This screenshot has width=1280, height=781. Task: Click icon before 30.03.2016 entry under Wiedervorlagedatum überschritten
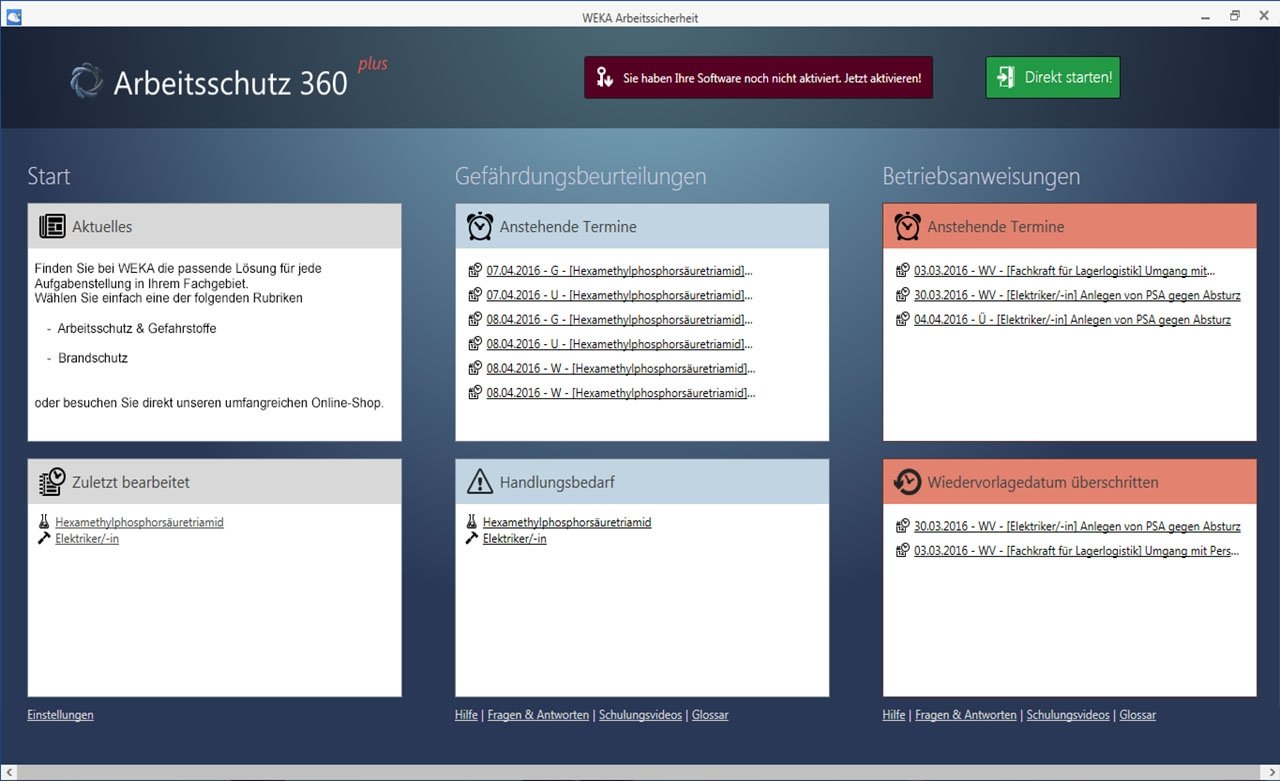(x=902, y=526)
